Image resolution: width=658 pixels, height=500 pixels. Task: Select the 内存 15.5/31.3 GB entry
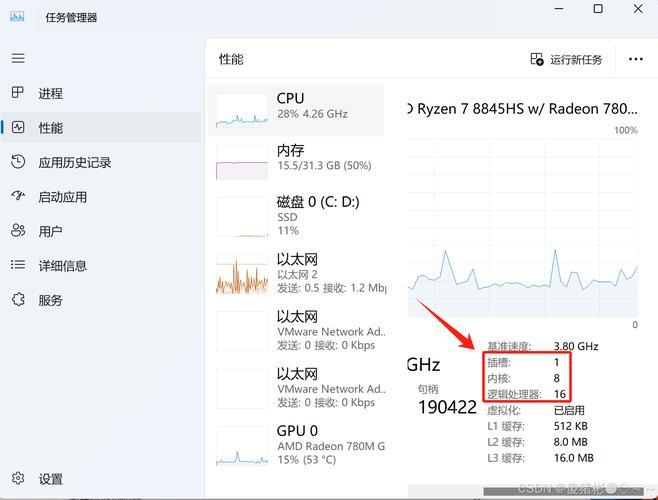coord(296,162)
